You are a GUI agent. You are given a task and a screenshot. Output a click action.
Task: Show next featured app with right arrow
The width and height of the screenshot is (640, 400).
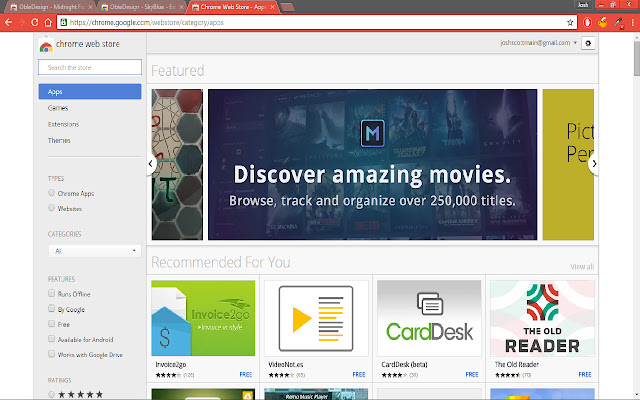pyautogui.click(x=594, y=163)
